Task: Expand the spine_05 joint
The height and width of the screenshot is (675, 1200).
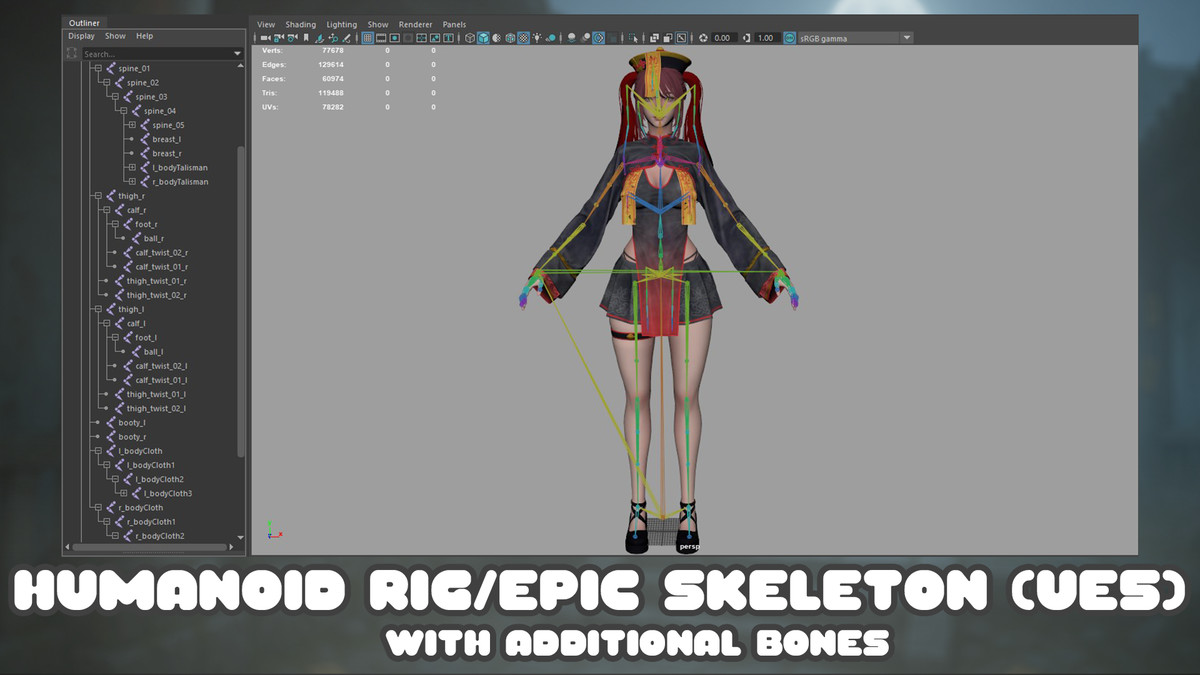Action: point(132,125)
